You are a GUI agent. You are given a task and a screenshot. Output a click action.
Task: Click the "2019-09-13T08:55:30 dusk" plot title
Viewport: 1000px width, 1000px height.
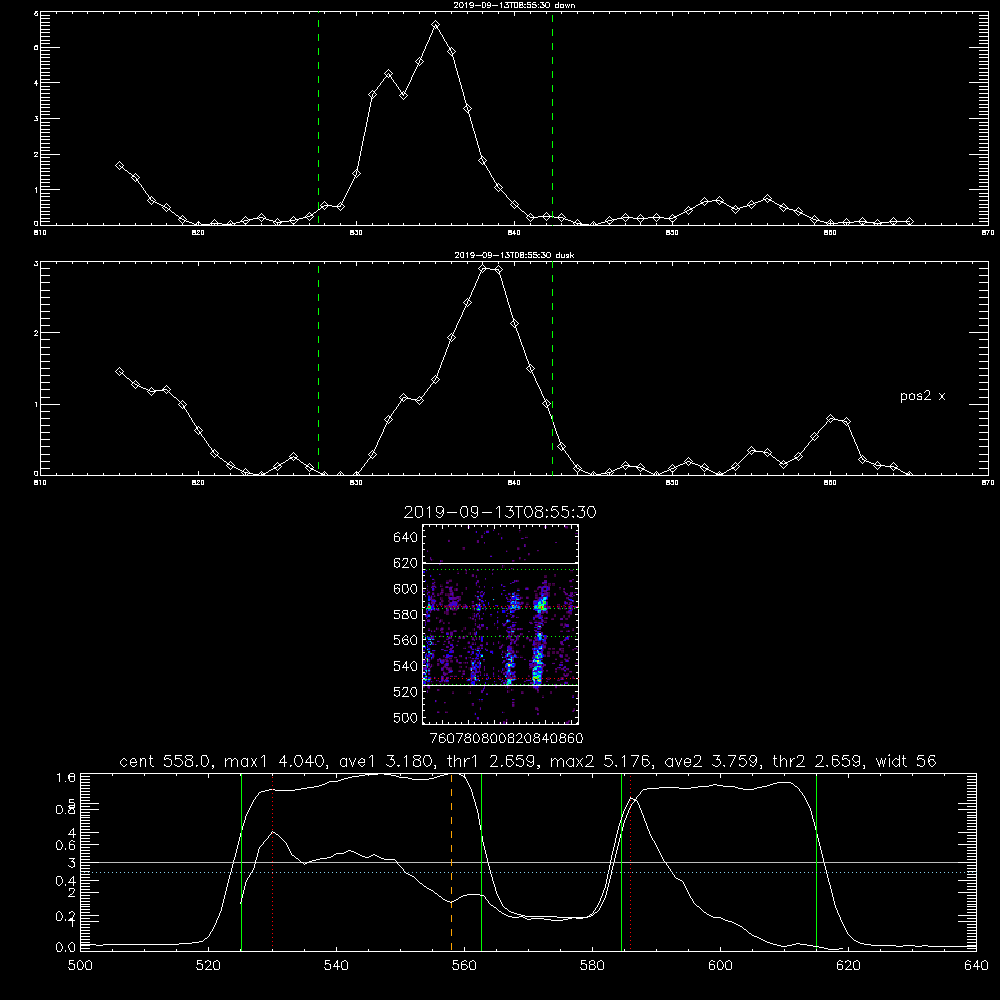[x=514, y=255]
